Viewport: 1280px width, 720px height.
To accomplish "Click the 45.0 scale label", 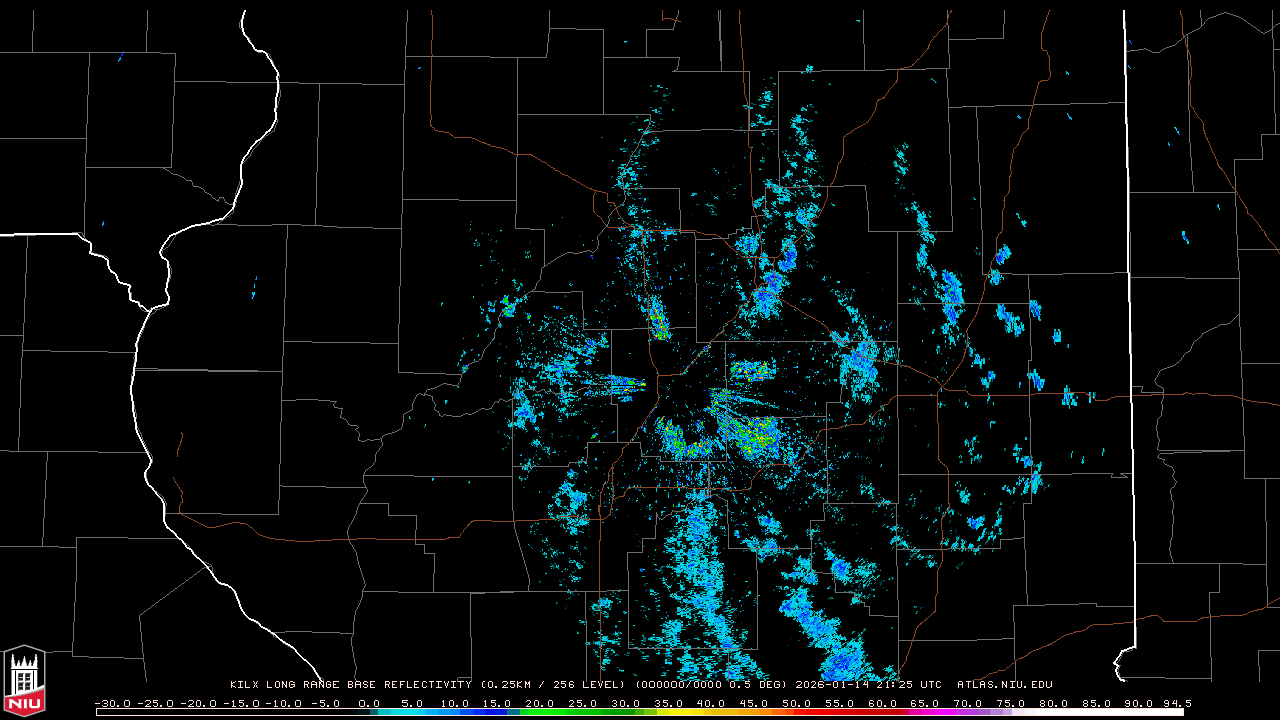I will click(x=756, y=703).
